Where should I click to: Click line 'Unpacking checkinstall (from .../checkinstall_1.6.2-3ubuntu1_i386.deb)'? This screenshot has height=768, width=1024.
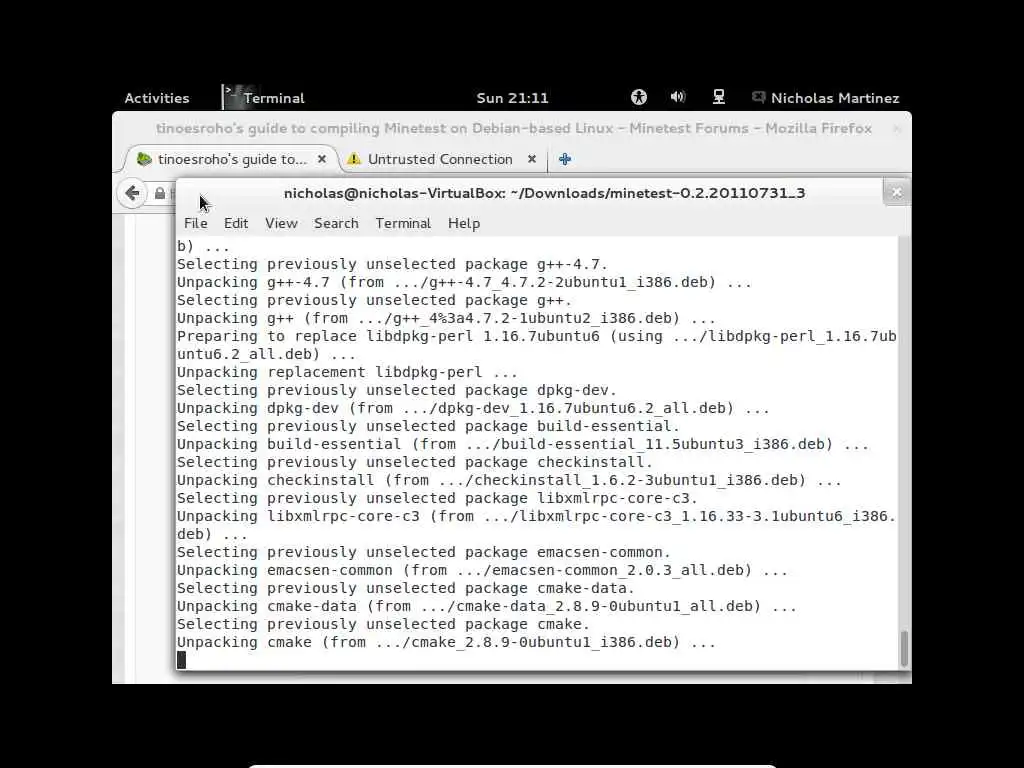[509, 480]
